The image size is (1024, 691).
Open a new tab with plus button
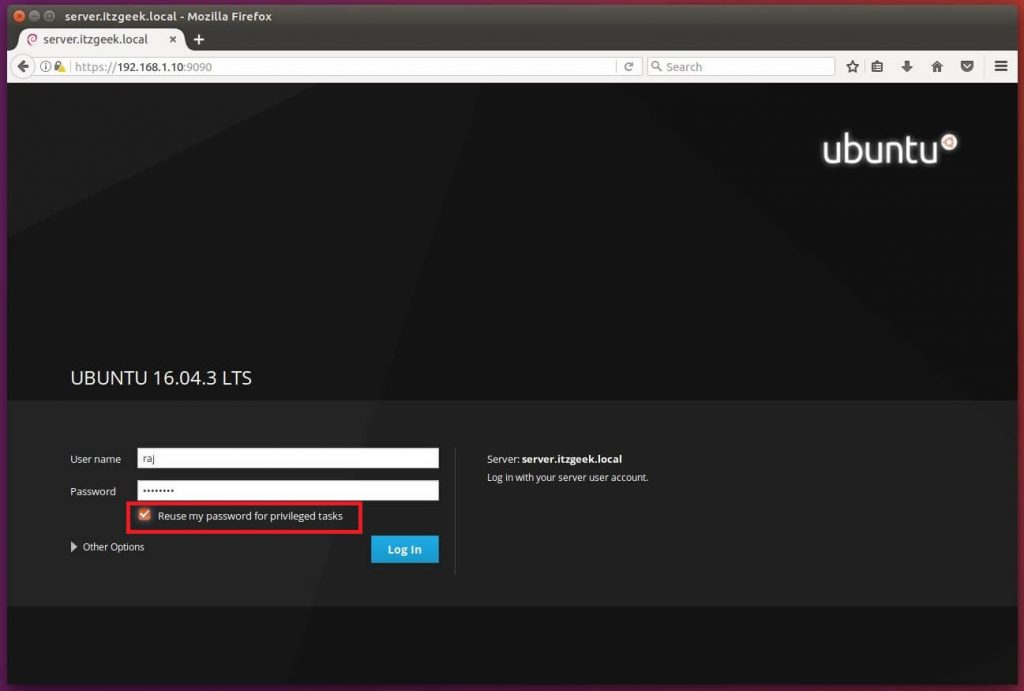coord(199,40)
